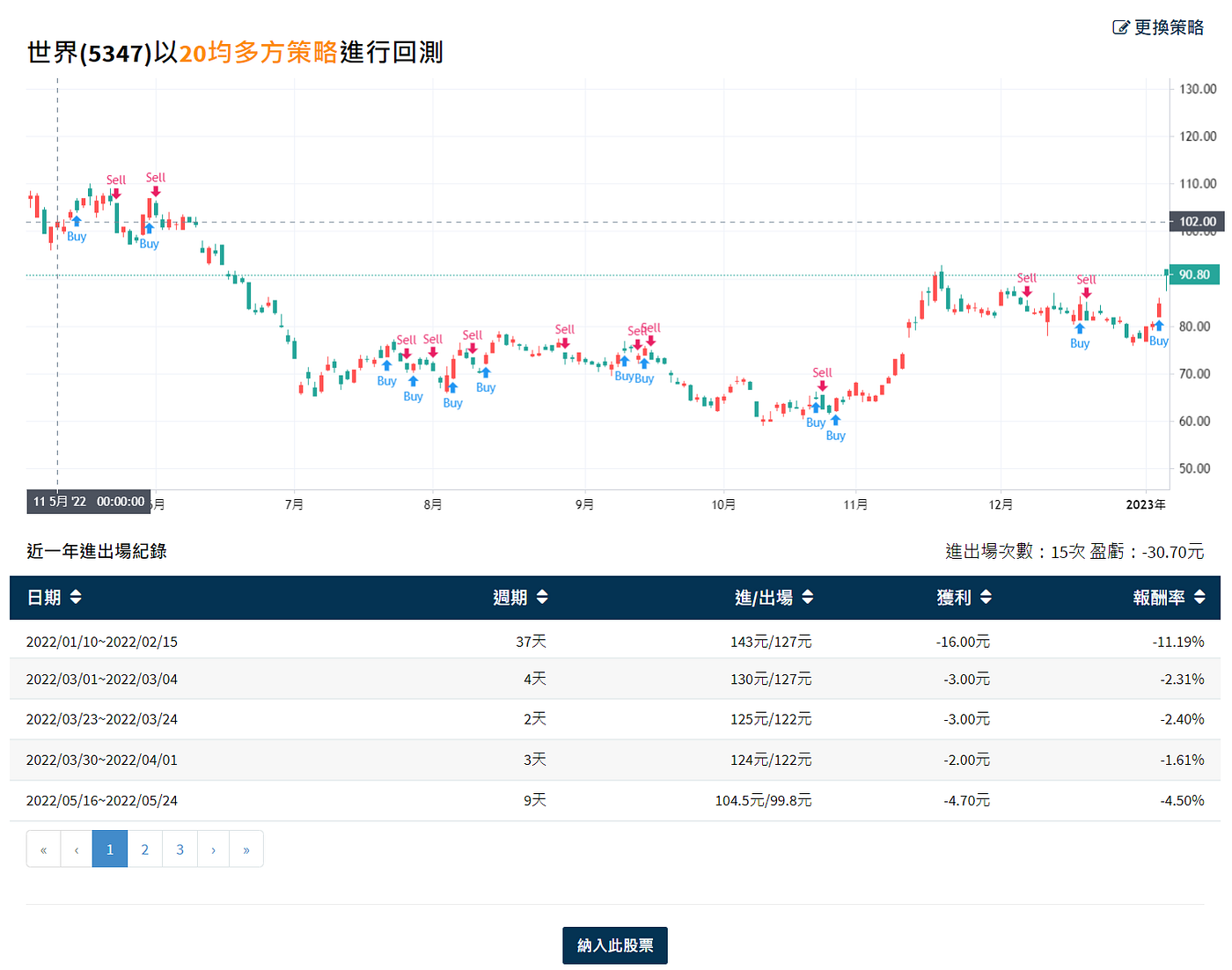Click the -4.50% return value
The height and width of the screenshot is (970, 1232).
point(1182,800)
